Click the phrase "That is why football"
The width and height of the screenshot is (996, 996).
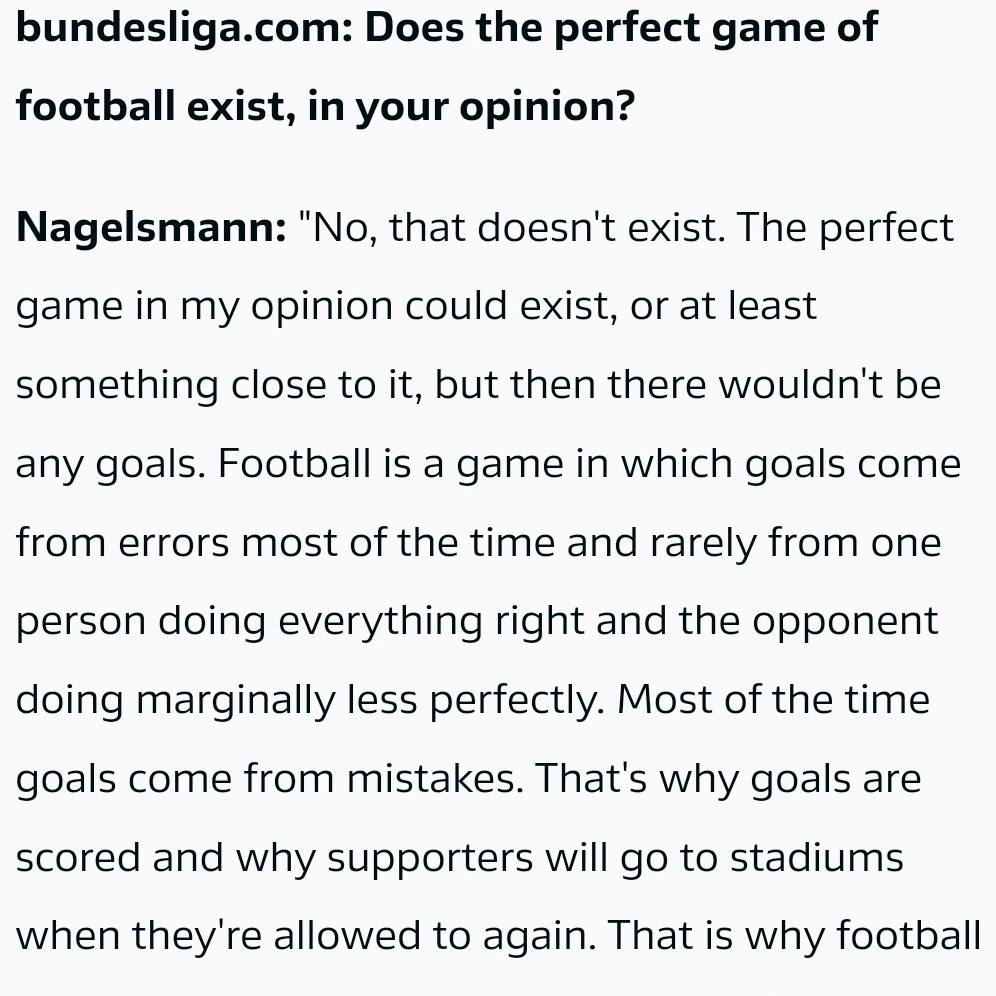point(794,936)
